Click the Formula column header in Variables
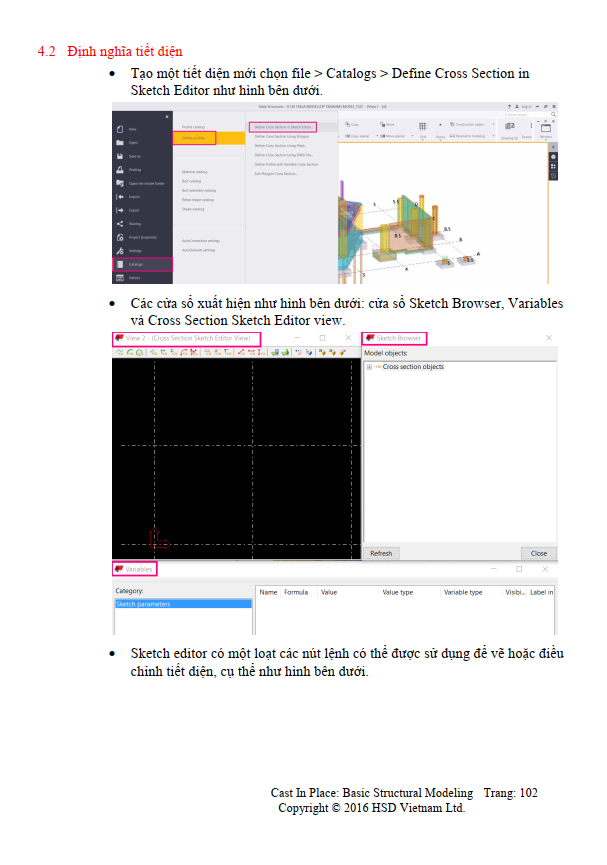Viewport: 607px width, 865px height. 295,592
